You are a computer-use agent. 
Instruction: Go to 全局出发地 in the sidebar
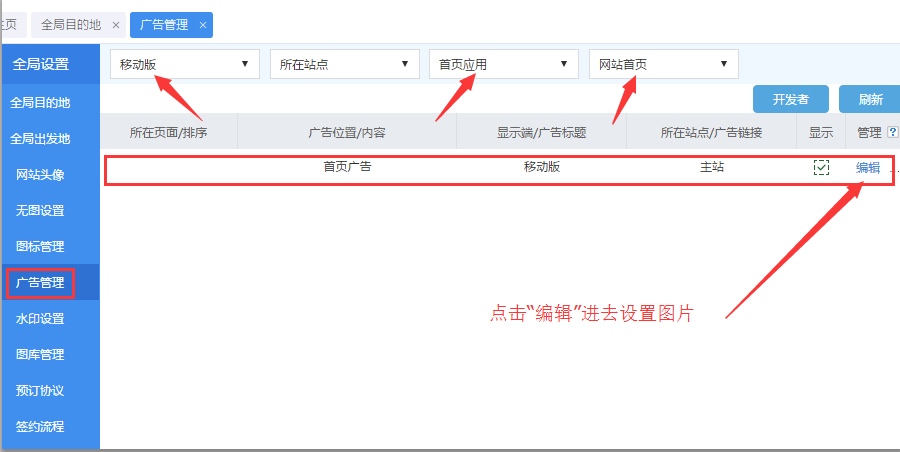pyautogui.click(x=40, y=138)
